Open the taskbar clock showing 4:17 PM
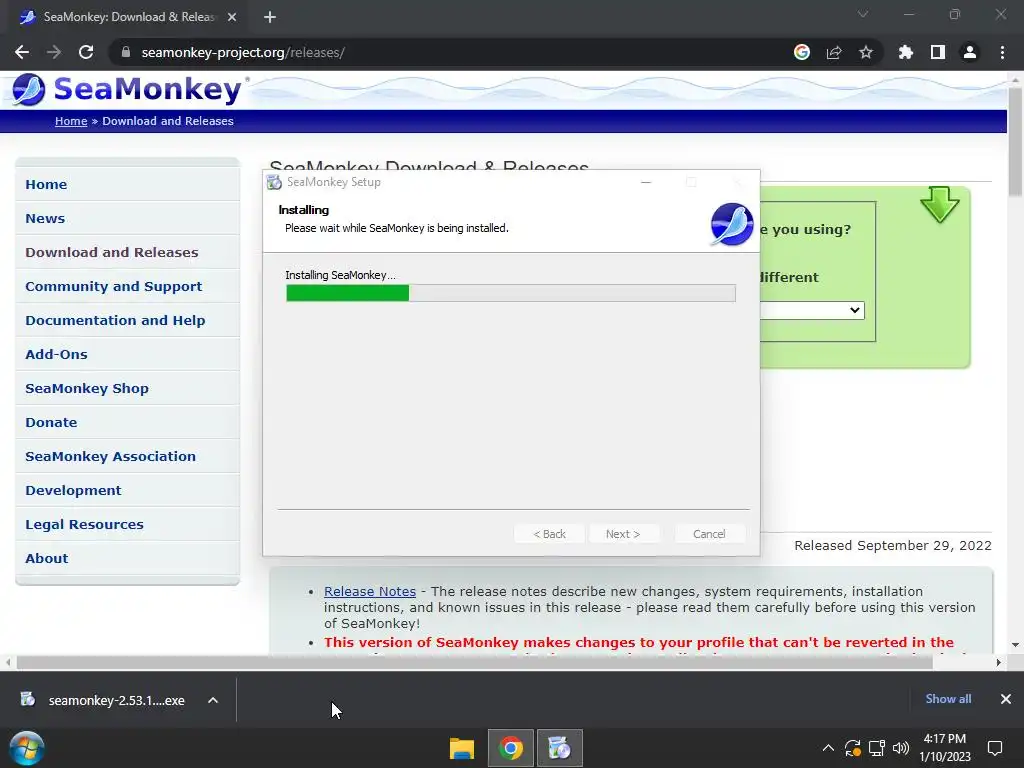1024x768 pixels. (945, 748)
